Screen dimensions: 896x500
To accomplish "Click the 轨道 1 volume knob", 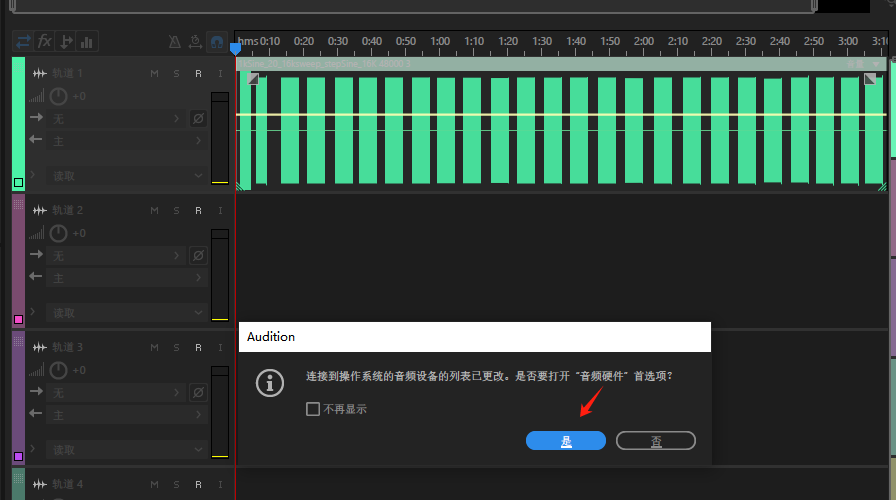I will pyautogui.click(x=58, y=97).
